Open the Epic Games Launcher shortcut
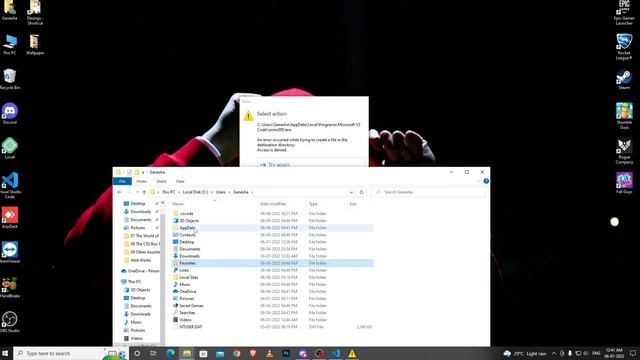This screenshot has width=640, height=360. [x=624, y=12]
